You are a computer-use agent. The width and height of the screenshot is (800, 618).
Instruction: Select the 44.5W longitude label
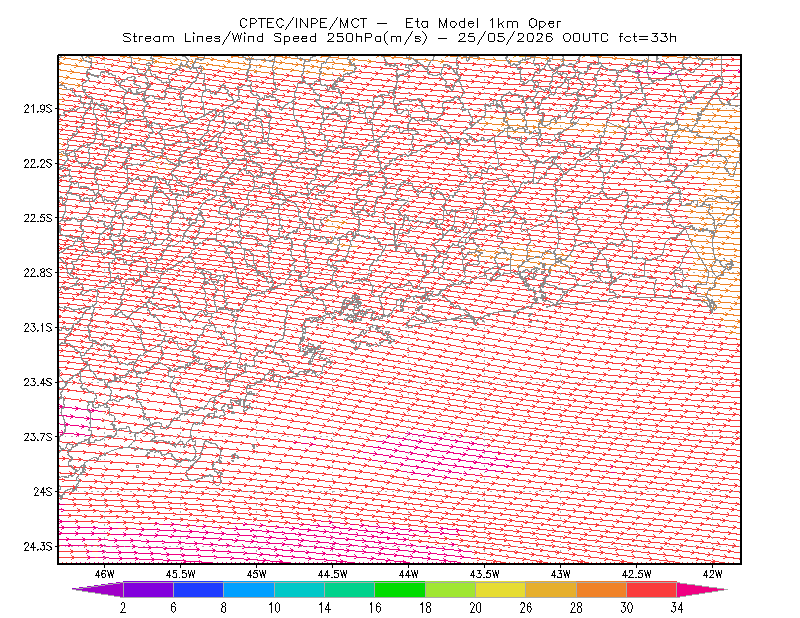(x=333, y=574)
